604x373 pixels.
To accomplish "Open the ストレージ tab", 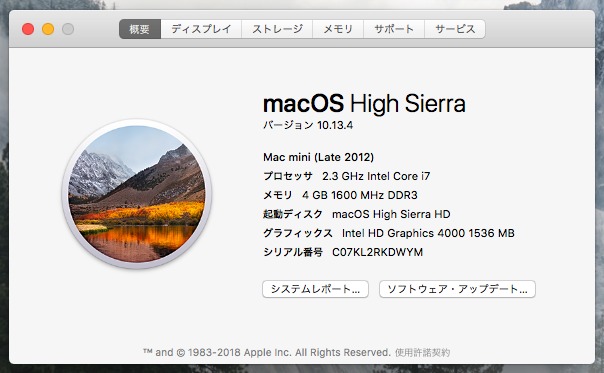I will pyautogui.click(x=277, y=29).
